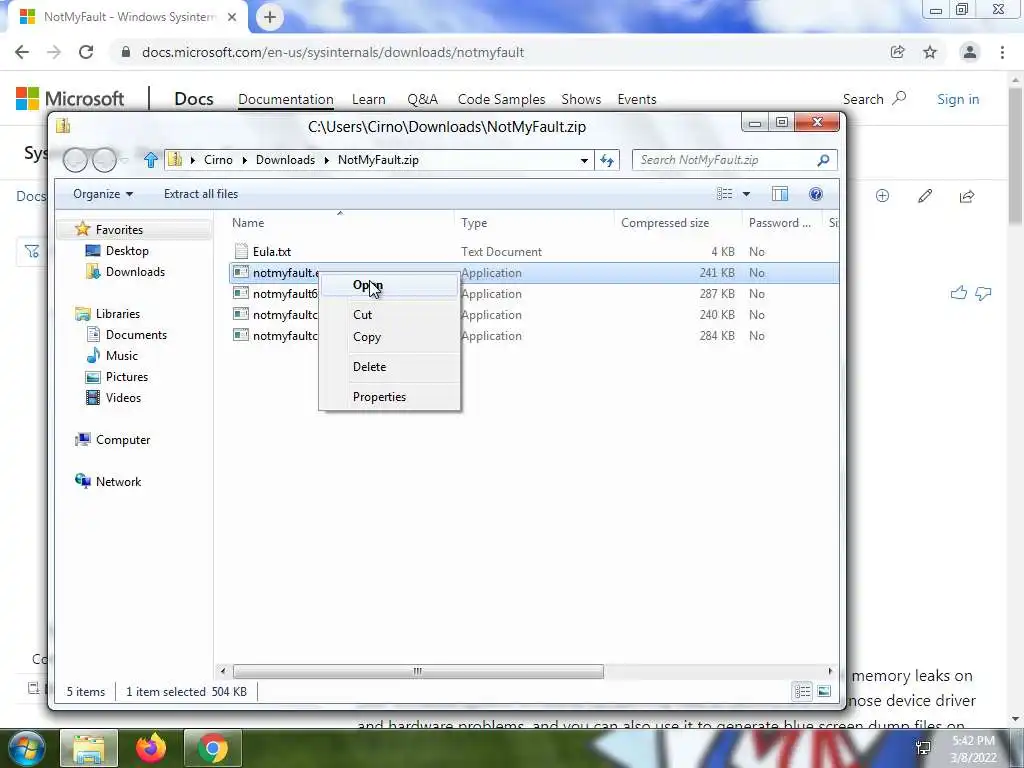Click Learn in Microsoft Docs nav
Image resolution: width=1024 pixels, height=768 pixels.
click(368, 99)
